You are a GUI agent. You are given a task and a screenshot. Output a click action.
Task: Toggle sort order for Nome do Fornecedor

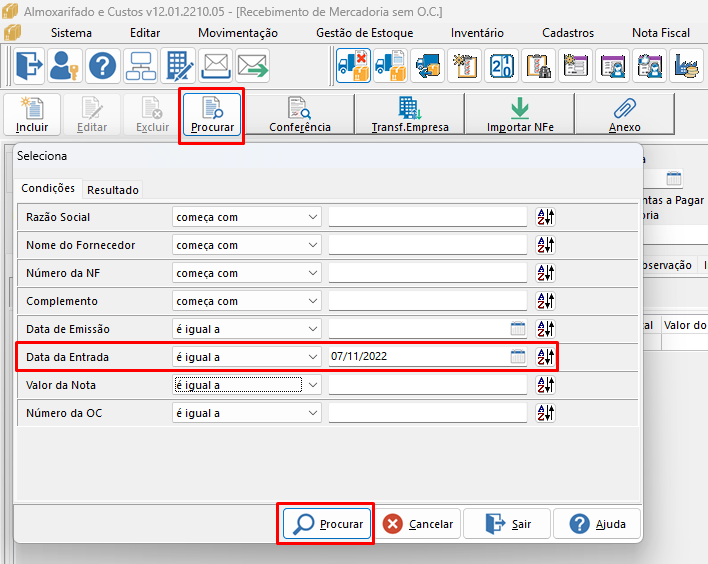pyautogui.click(x=545, y=245)
